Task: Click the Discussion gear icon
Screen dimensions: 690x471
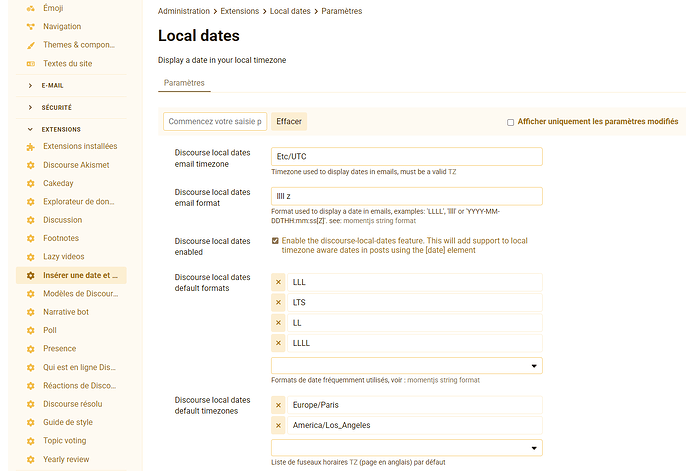Action: click(30, 220)
